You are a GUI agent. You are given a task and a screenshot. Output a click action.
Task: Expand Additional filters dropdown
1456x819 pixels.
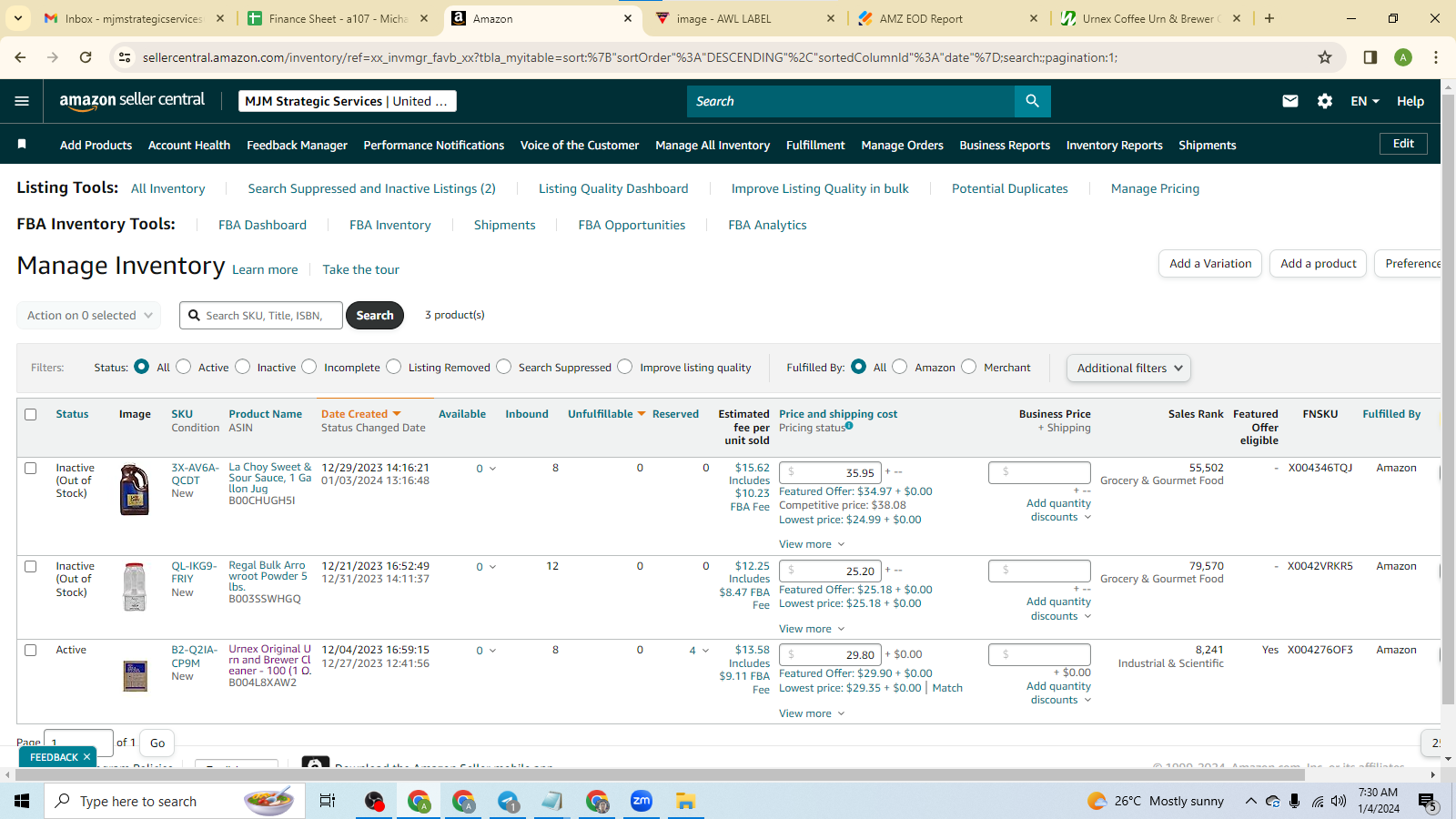tap(1128, 368)
